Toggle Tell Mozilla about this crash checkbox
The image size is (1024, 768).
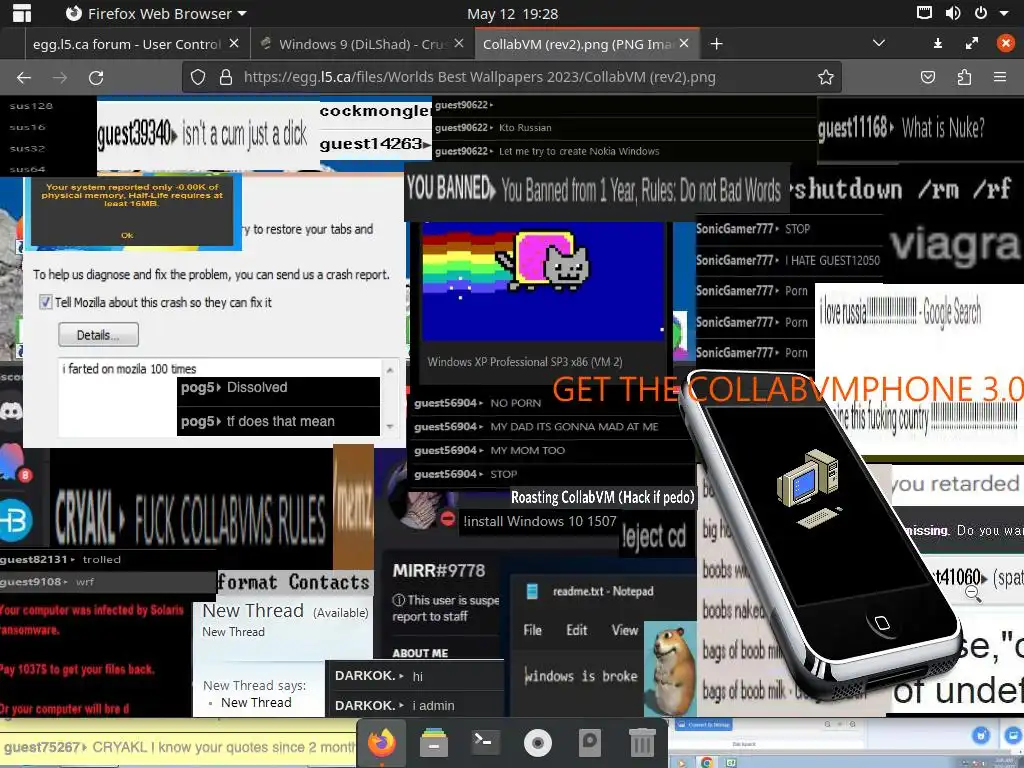pos(46,302)
